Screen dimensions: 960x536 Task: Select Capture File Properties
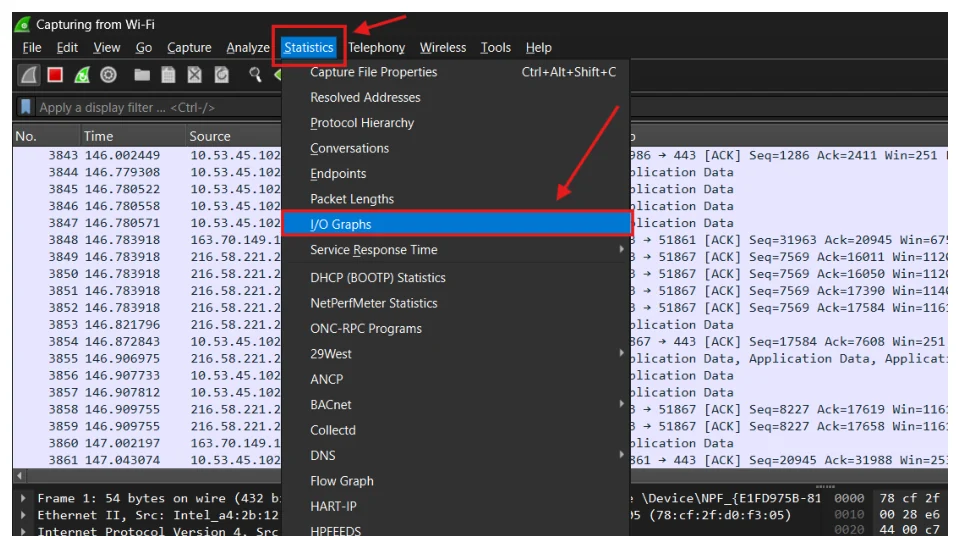pos(456,72)
